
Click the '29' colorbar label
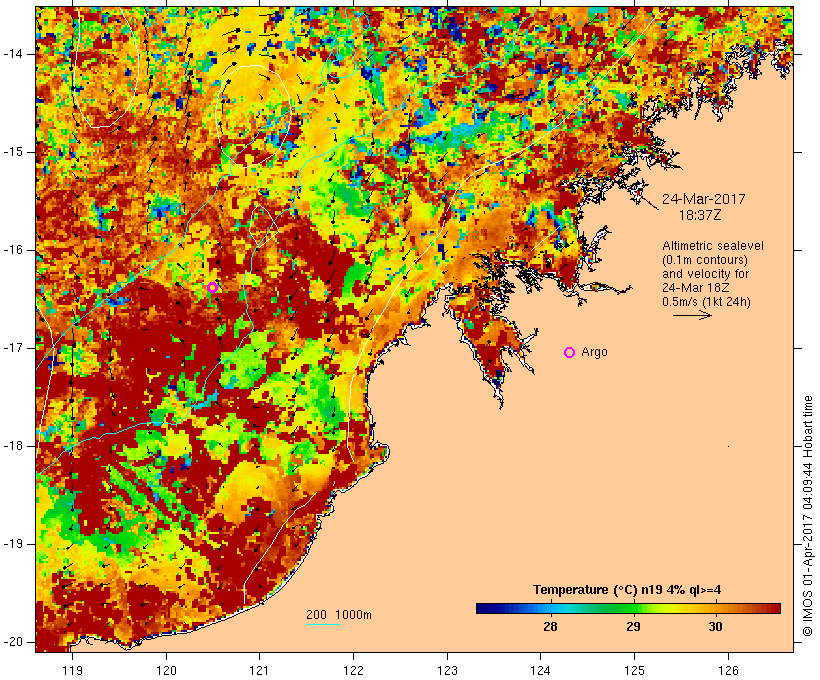(x=633, y=626)
